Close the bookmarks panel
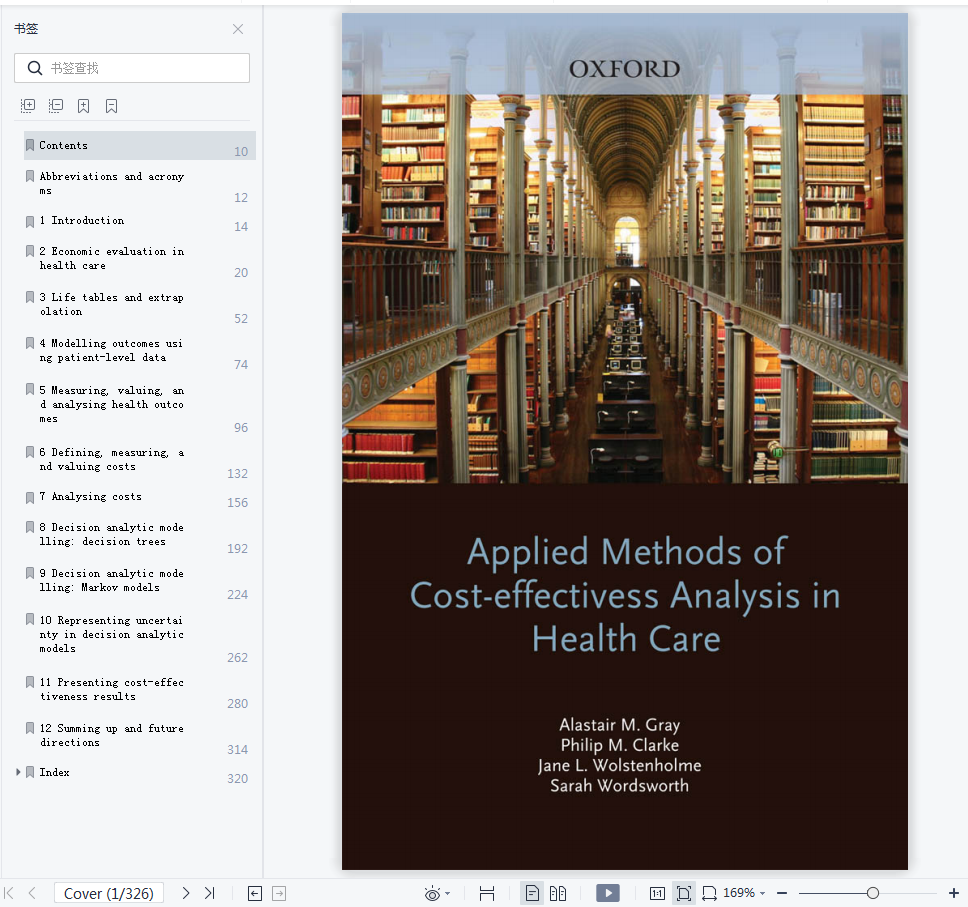The height and width of the screenshot is (907, 968). [x=238, y=29]
